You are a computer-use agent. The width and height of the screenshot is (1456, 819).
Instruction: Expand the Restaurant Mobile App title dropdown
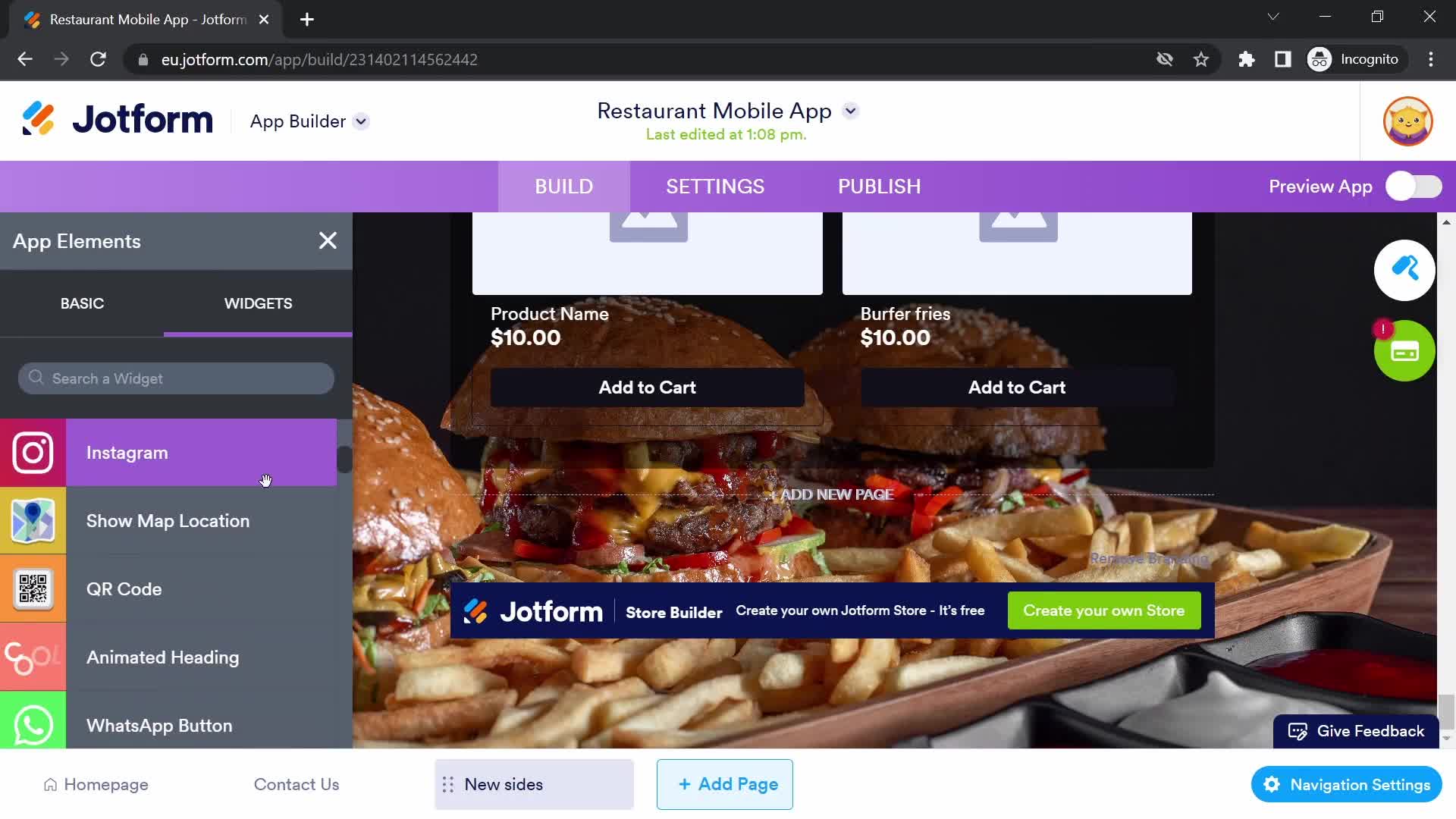(852, 111)
